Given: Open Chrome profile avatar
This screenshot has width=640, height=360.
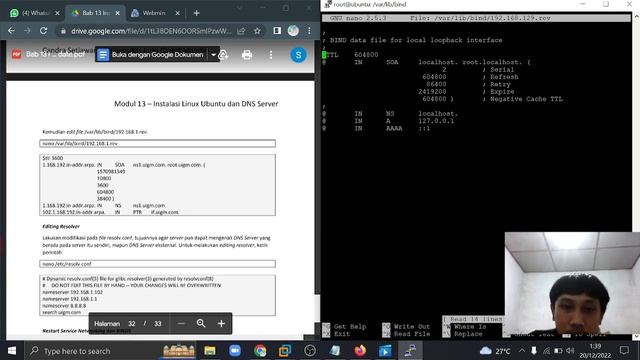Looking at the screenshot, I should pyautogui.click(x=293, y=31).
